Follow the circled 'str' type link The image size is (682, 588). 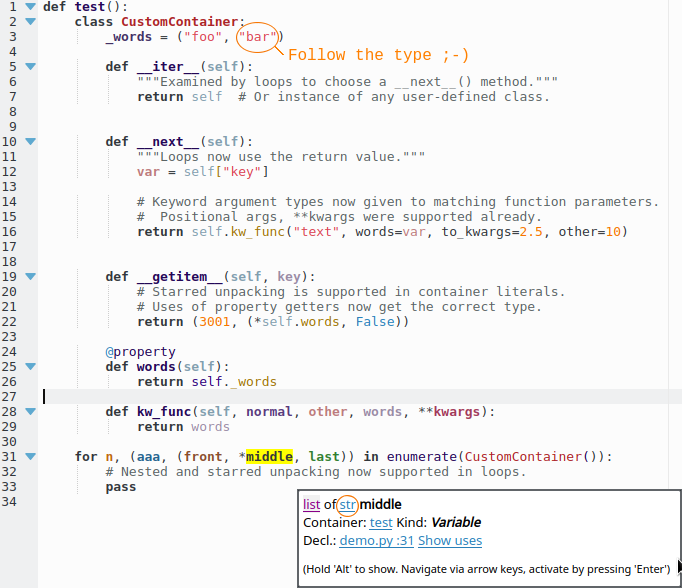coord(347,505)
